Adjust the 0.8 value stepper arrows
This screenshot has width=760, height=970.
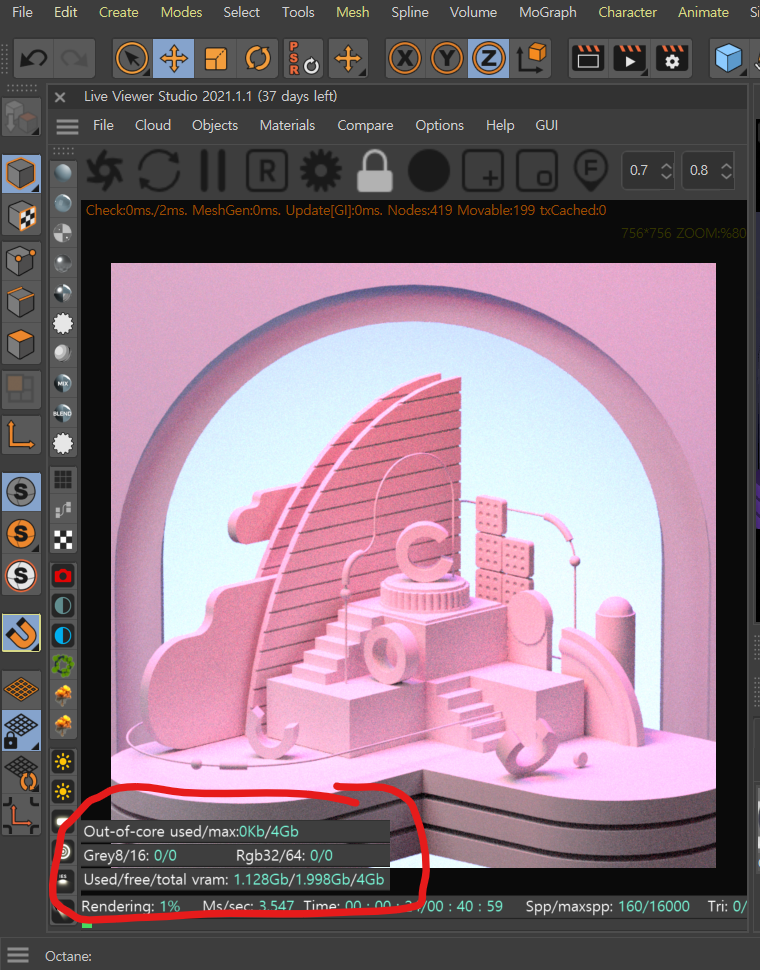tap(727, 170)
